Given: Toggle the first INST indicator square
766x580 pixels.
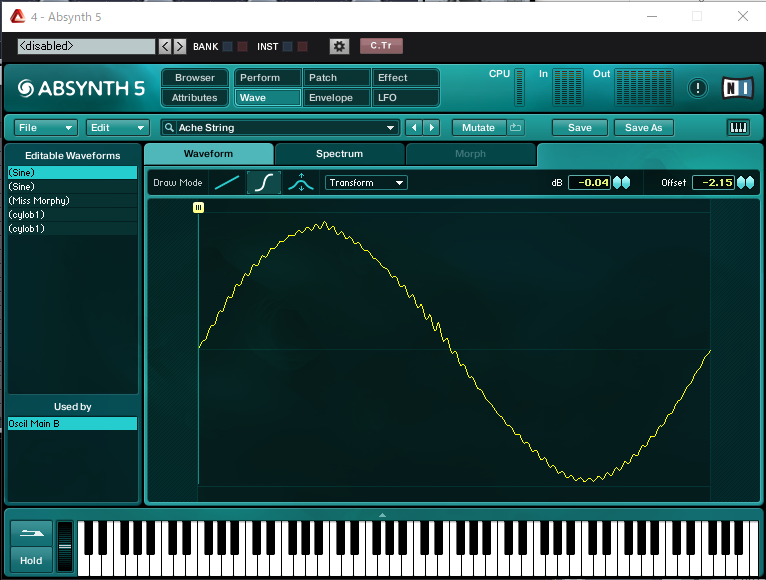Looking at the screenshot, I should tap(288, 46).
